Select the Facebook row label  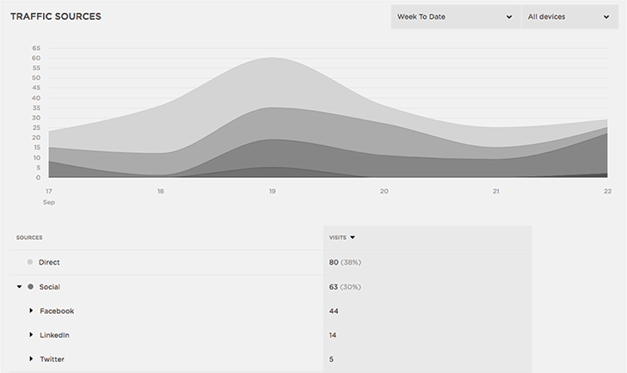57,311
